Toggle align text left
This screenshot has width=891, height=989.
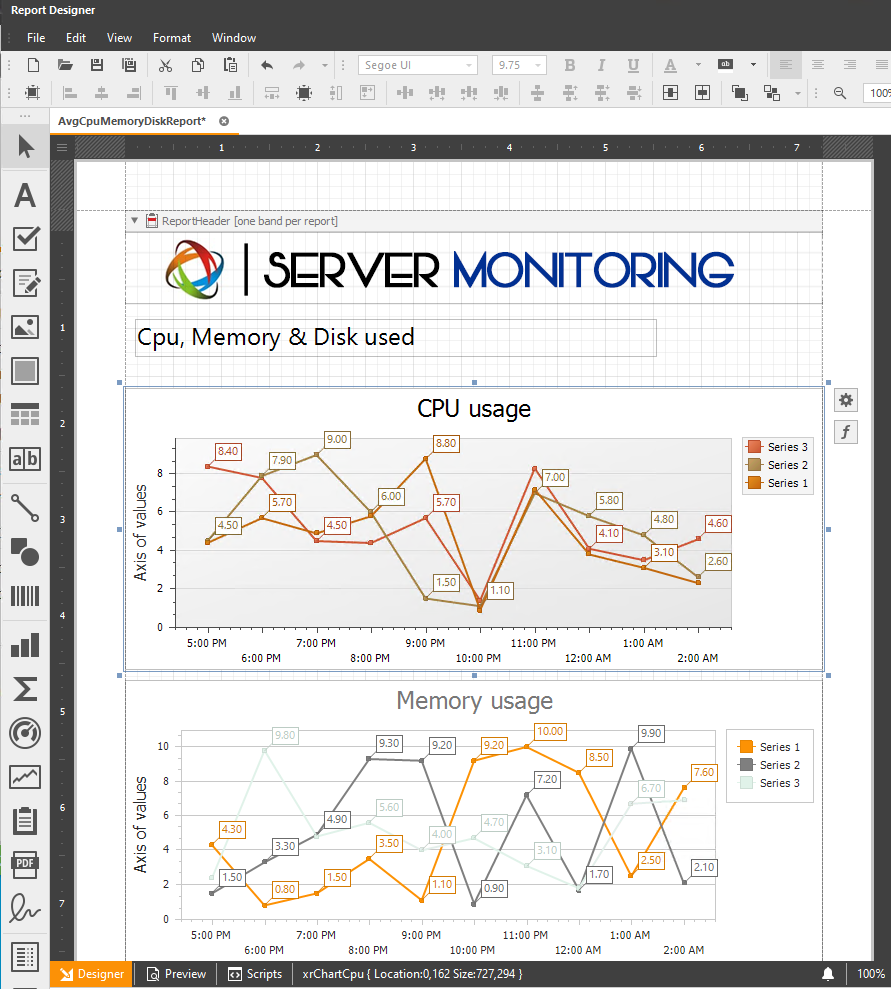[x=786, y=65]
